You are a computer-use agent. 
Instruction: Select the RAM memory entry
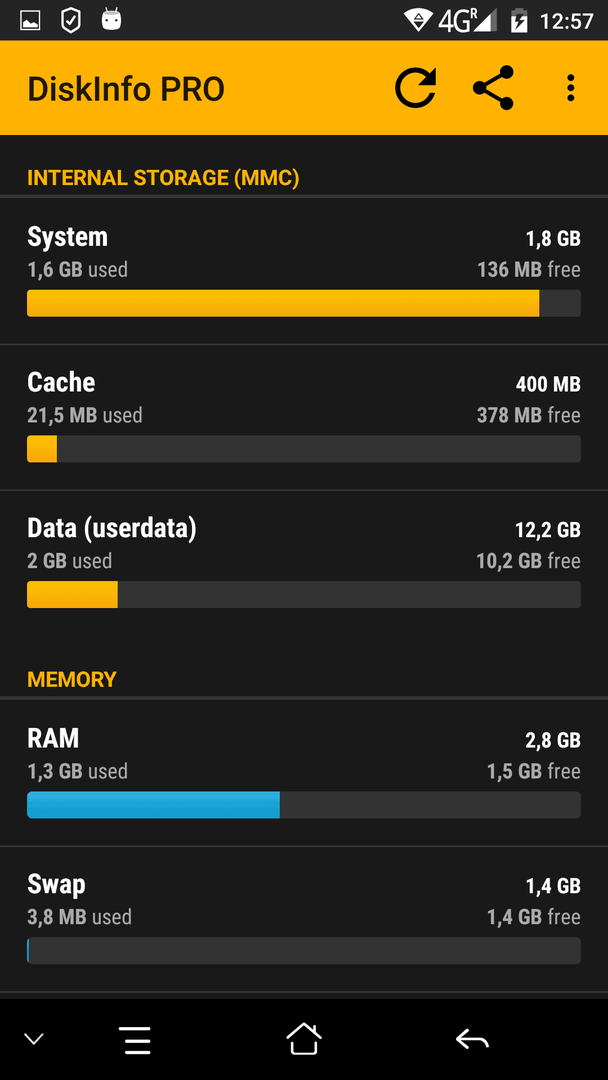[304, 773]
